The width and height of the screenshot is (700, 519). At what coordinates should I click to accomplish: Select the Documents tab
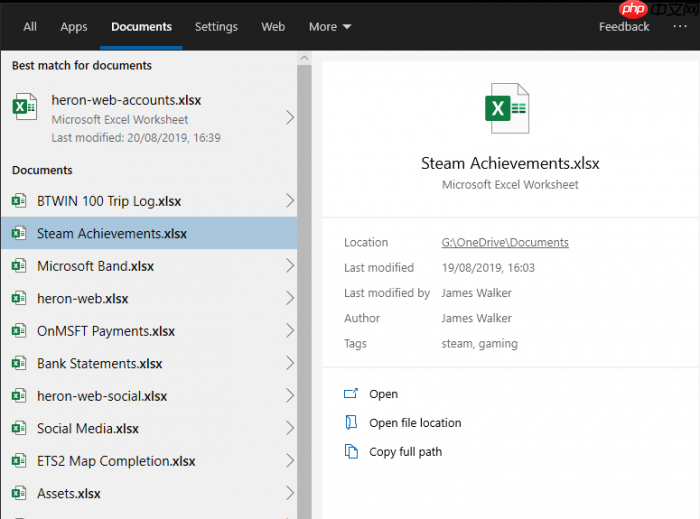141,27
